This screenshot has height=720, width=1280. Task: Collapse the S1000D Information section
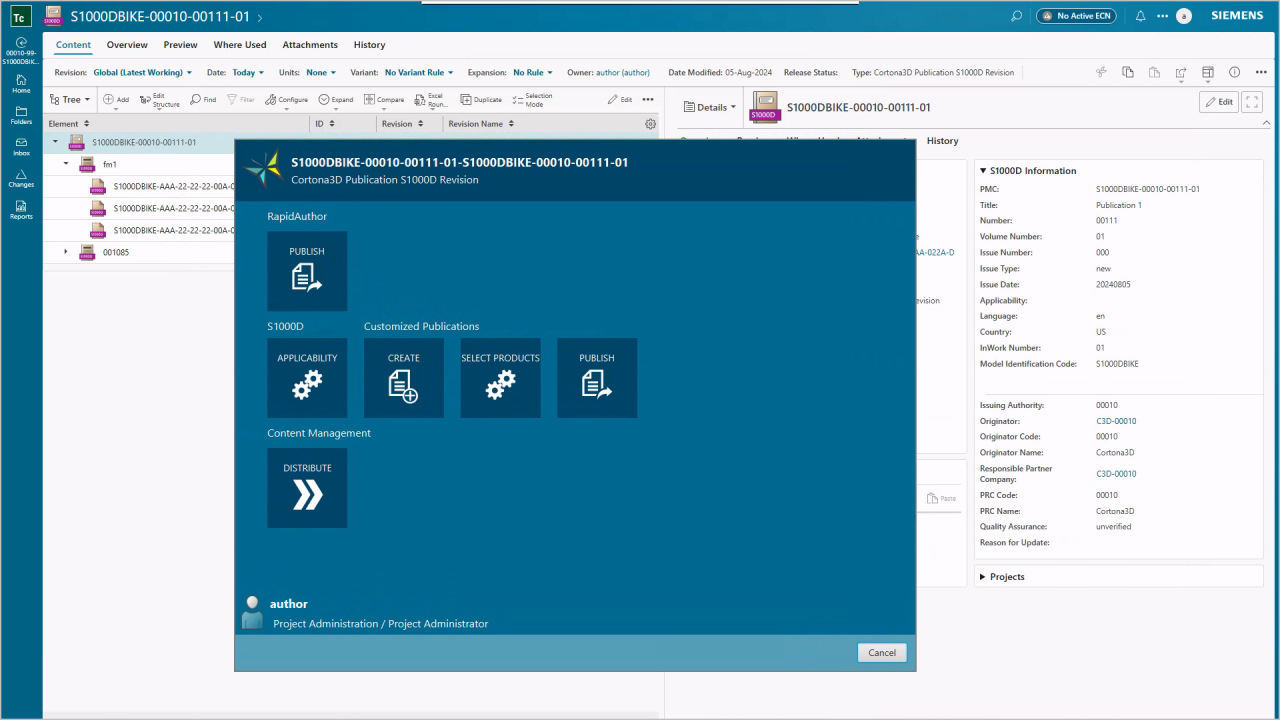(983, 171)
